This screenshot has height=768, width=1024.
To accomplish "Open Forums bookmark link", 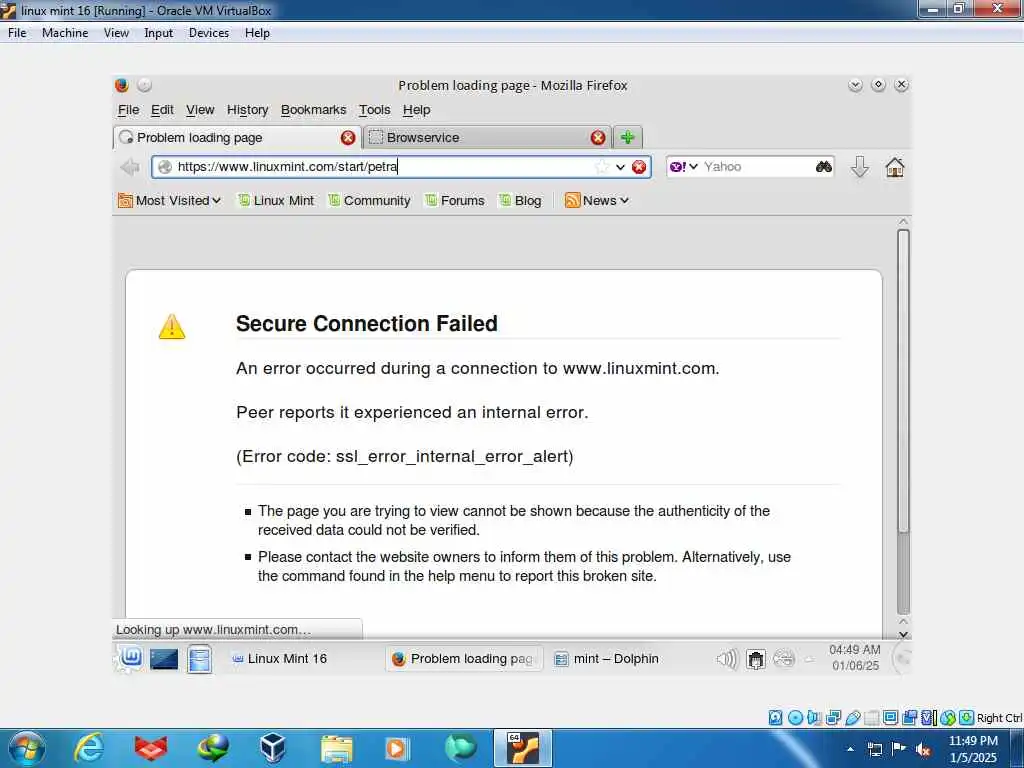I will coord(455,200).
